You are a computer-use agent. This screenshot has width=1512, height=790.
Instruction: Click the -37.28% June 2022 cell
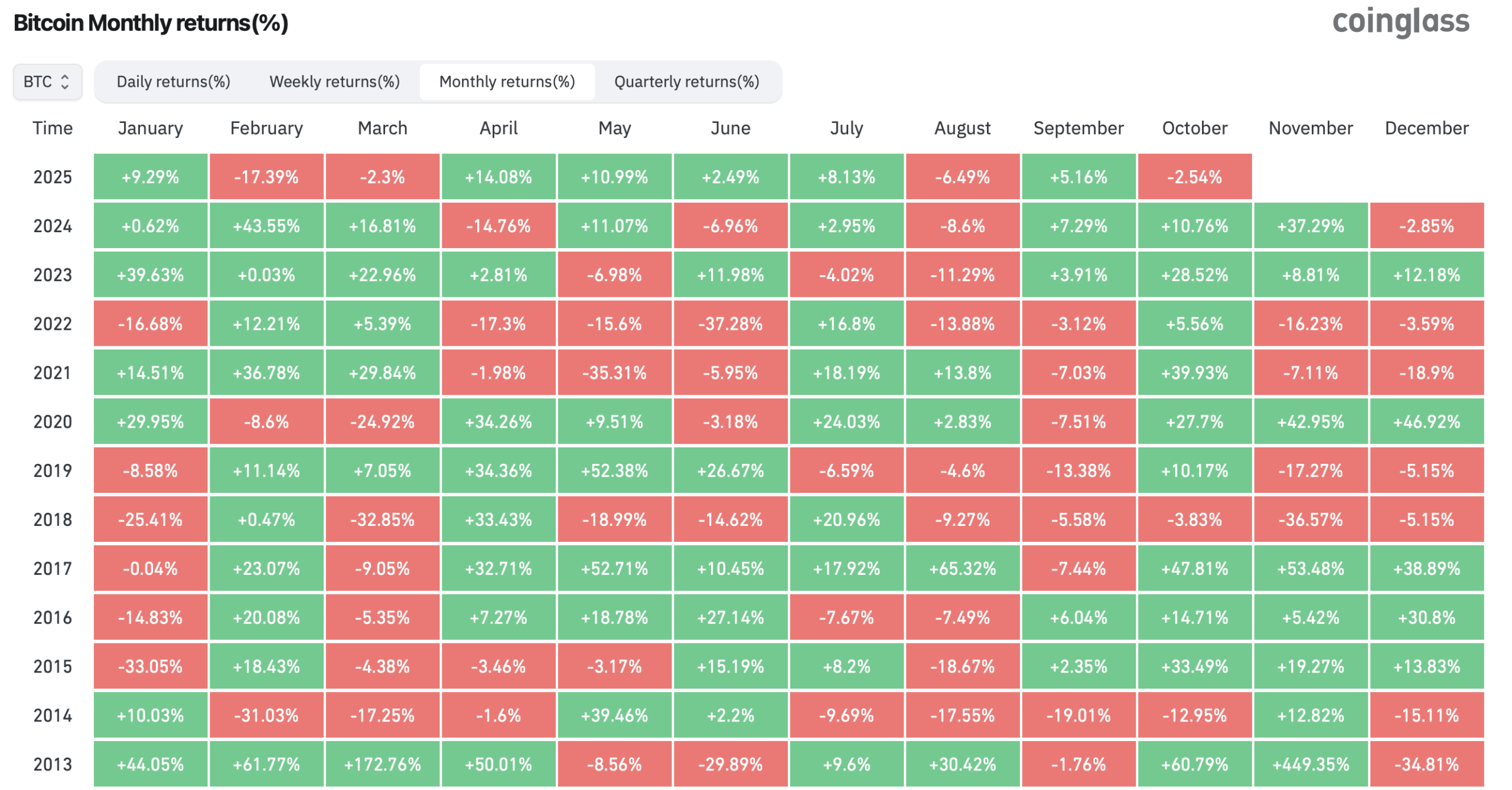pos(730,324)
